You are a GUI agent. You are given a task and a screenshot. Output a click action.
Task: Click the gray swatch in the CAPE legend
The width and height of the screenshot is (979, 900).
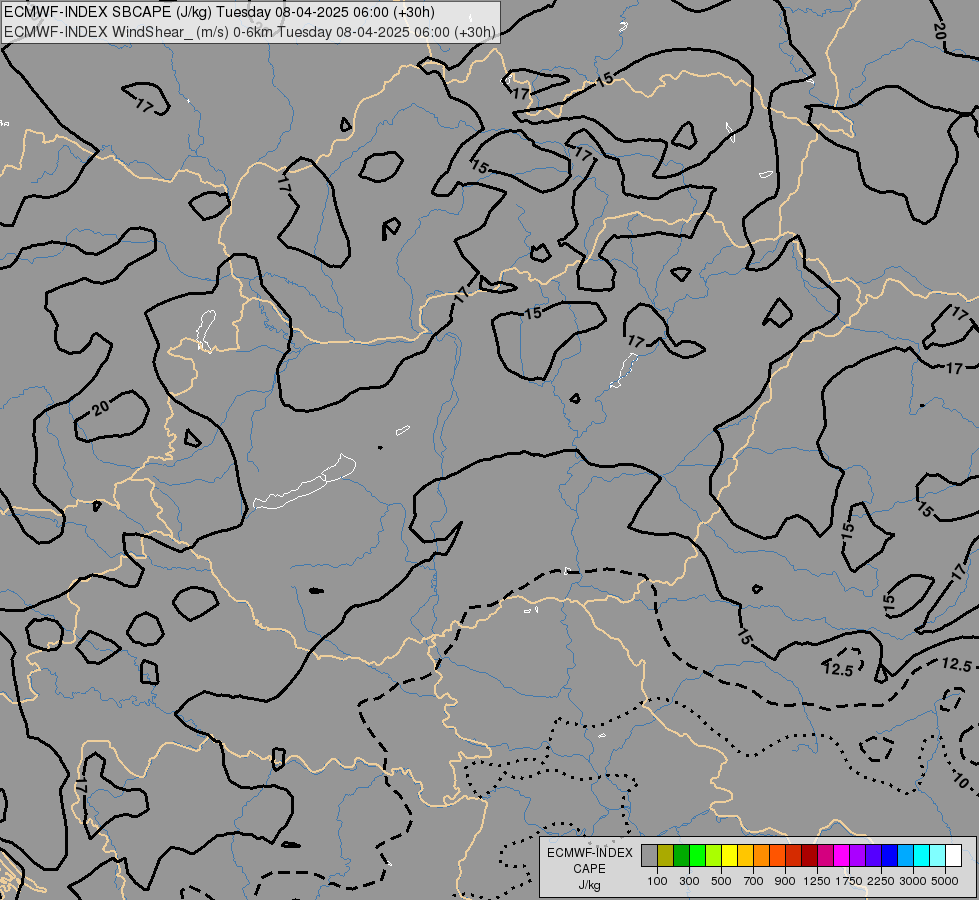pyautogui.click(x=649, y=855)
